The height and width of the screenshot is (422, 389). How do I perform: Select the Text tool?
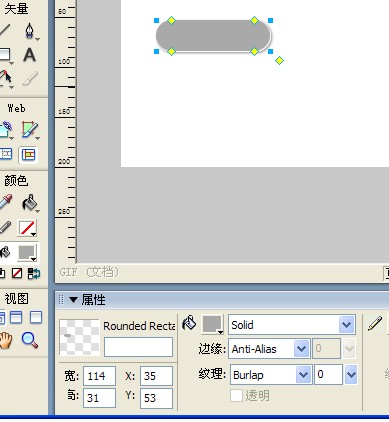(29, 55)
